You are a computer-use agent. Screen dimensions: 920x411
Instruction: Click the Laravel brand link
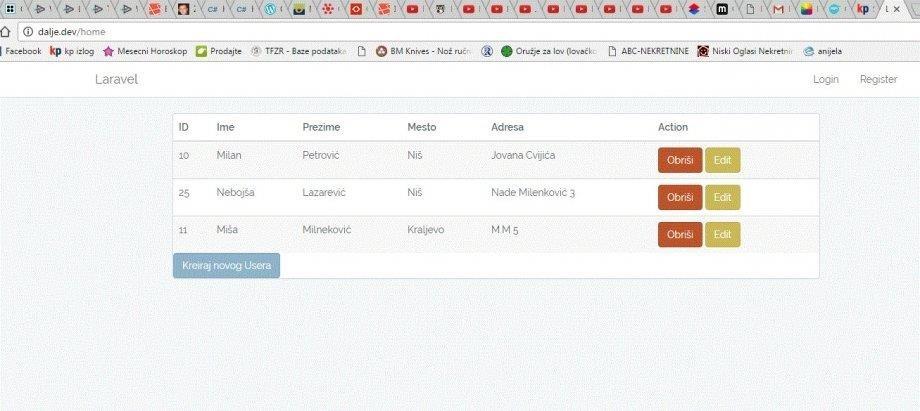116,79
